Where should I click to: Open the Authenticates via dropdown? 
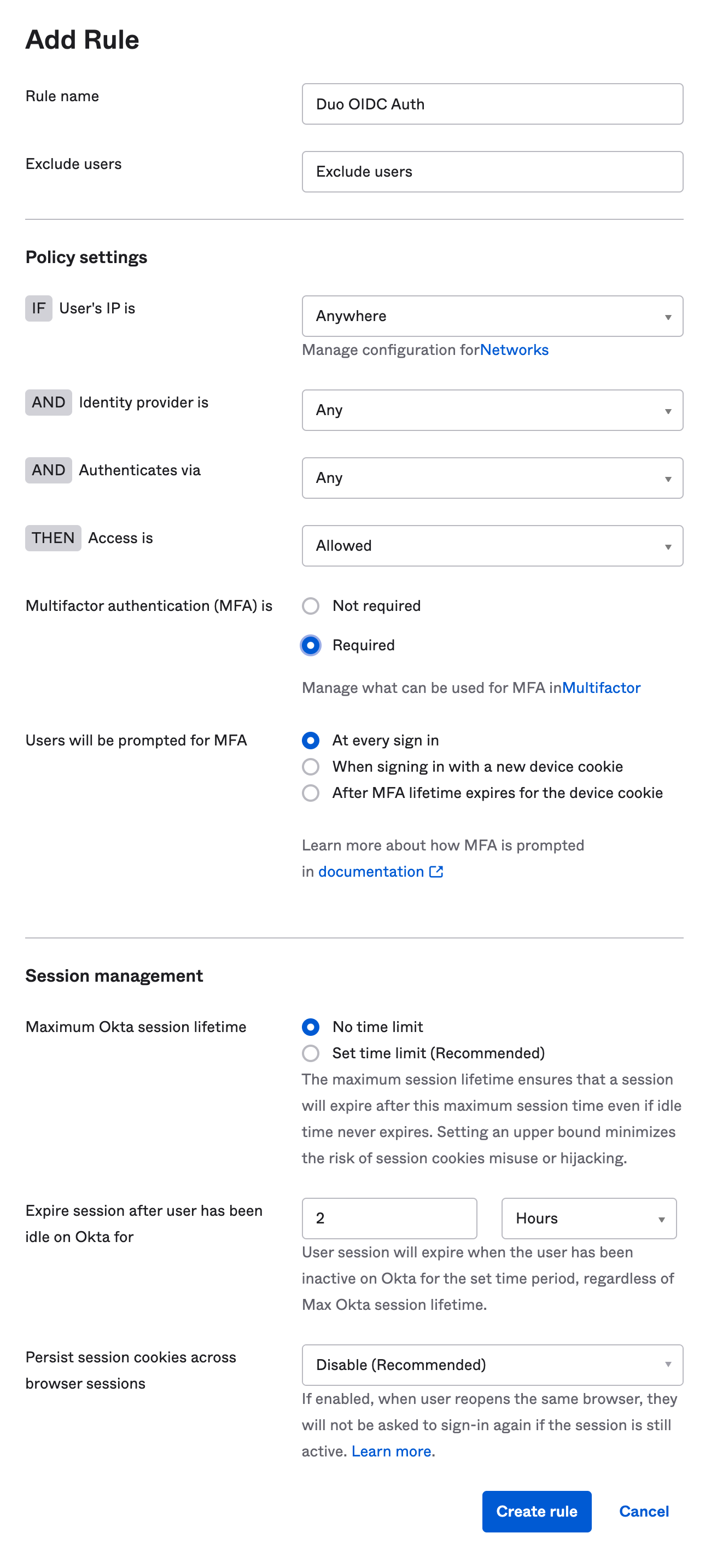492,478
